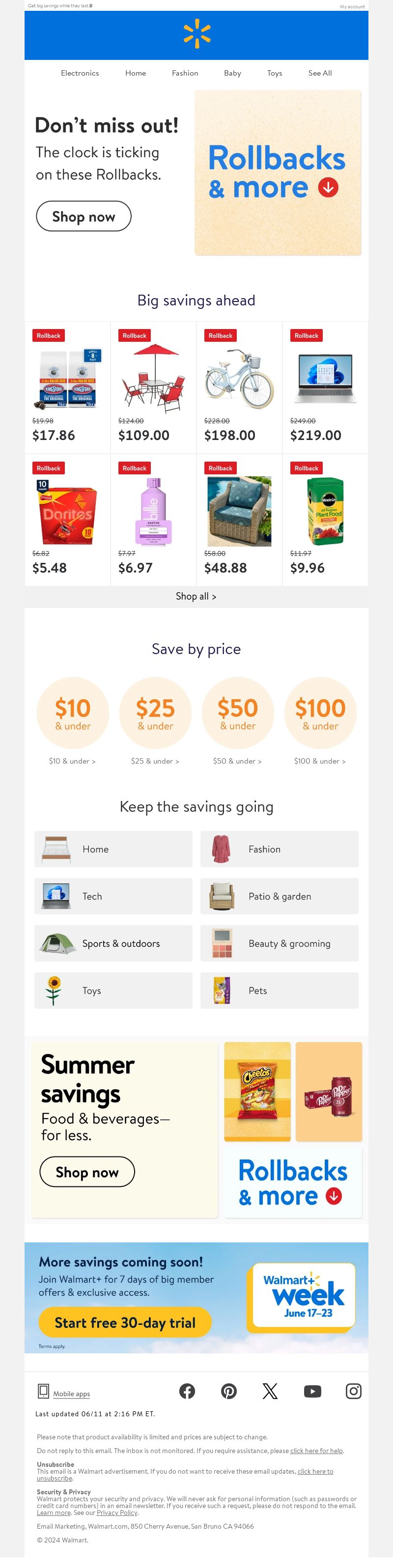Open the $10 & under link

(72, 761)
